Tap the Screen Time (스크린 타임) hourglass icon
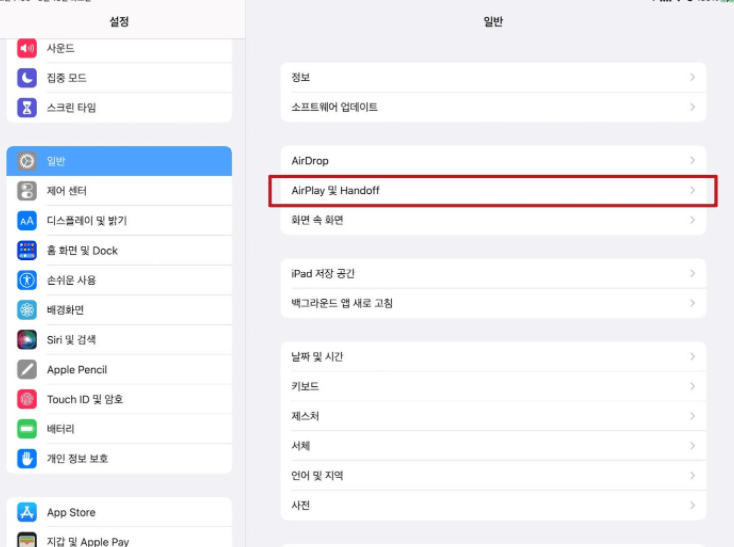 click(27, 108)
